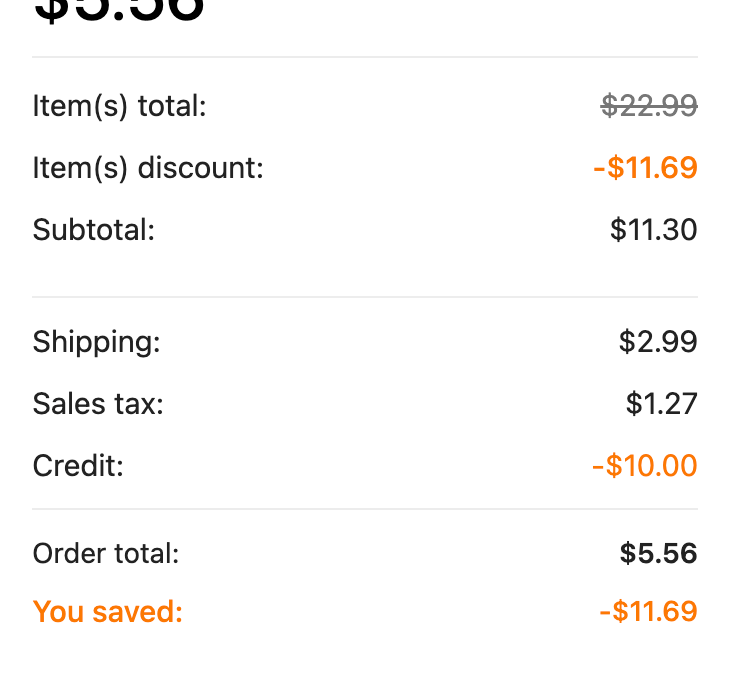Click the orange item discount amount
The width and height of the screenshot is (752, 684).
click(x=645, y=167)
